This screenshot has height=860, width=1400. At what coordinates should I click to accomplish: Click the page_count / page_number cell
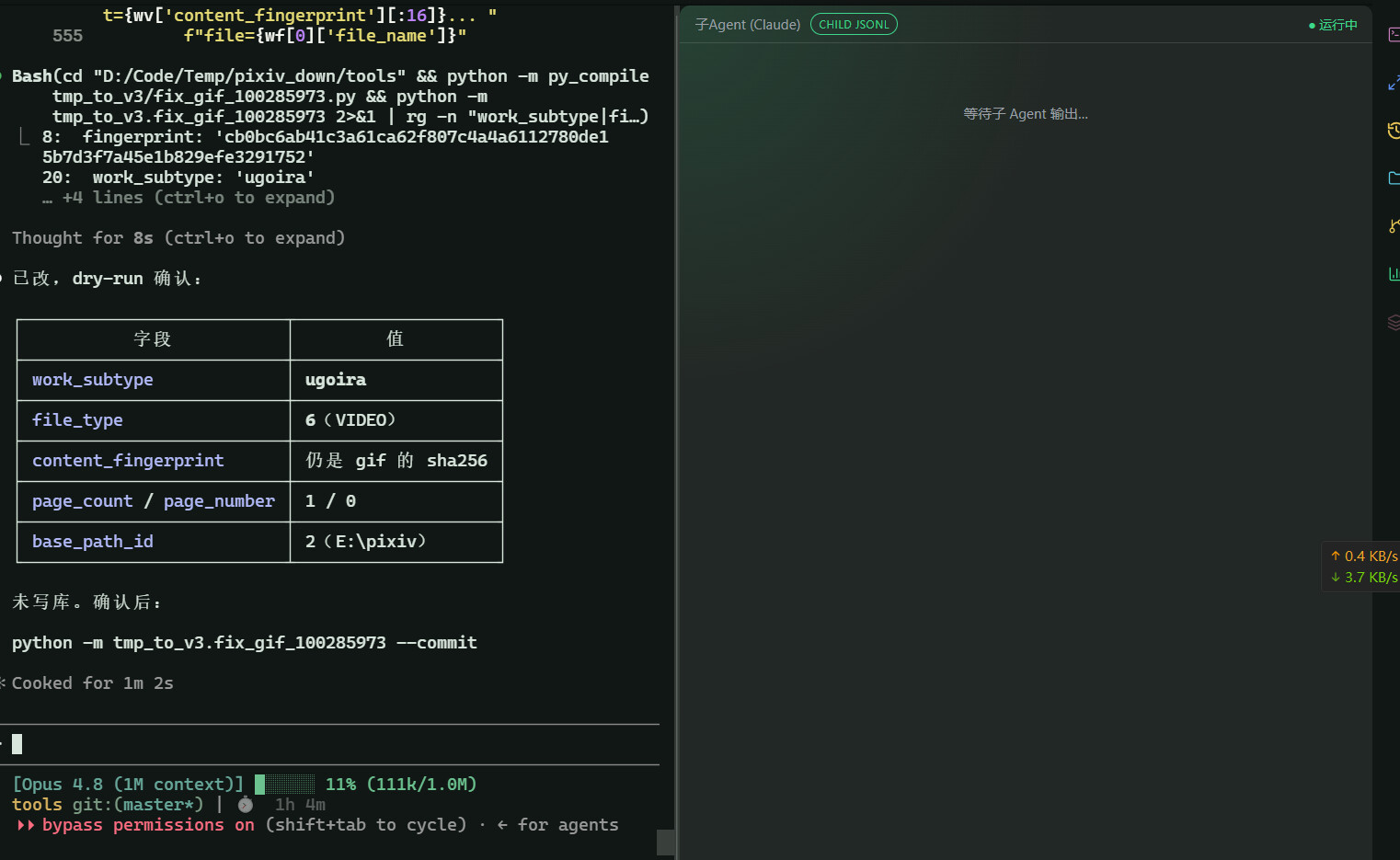click(x=154, y=501)
